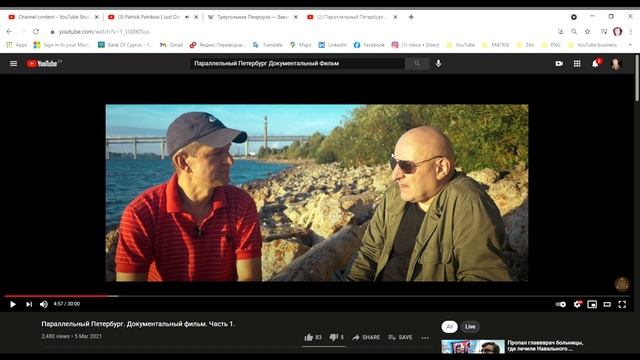640x360 pixels.
Task: Open the Apps bookmark shortcut
Action: coord(16,45)
